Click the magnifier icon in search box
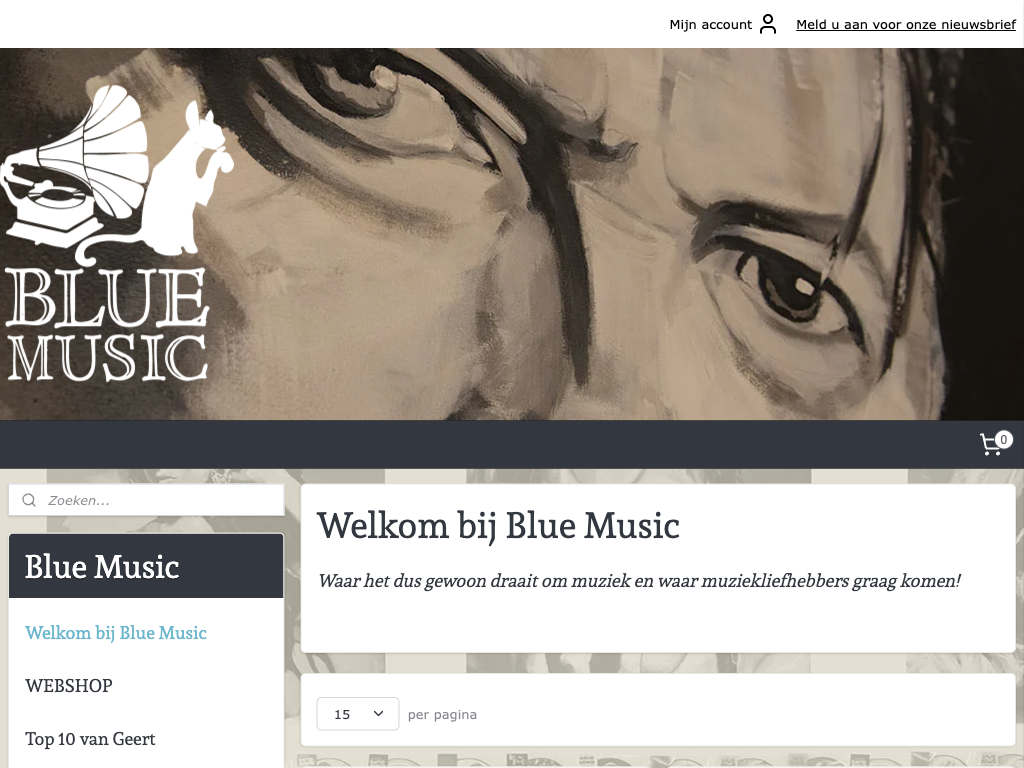The width and height of the screenshot is (1024, 768). (29, 500)
